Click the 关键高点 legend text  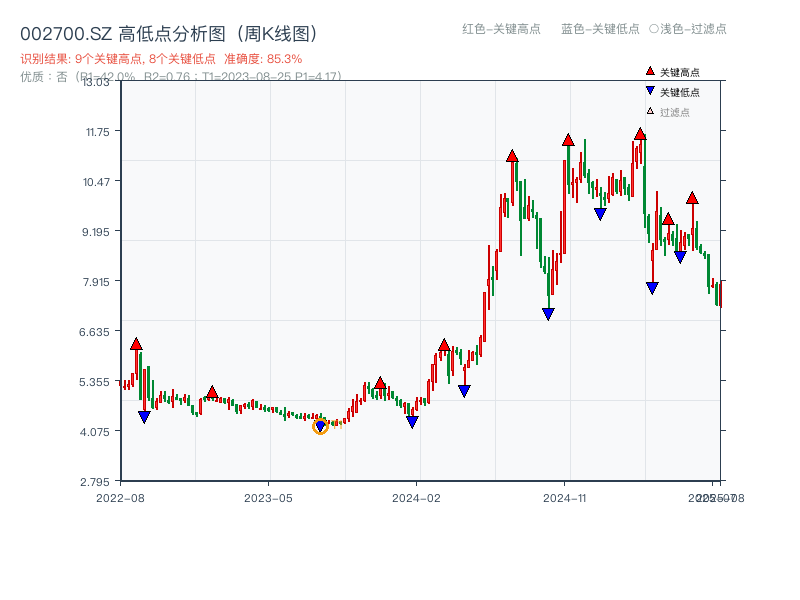pos(680,72)
